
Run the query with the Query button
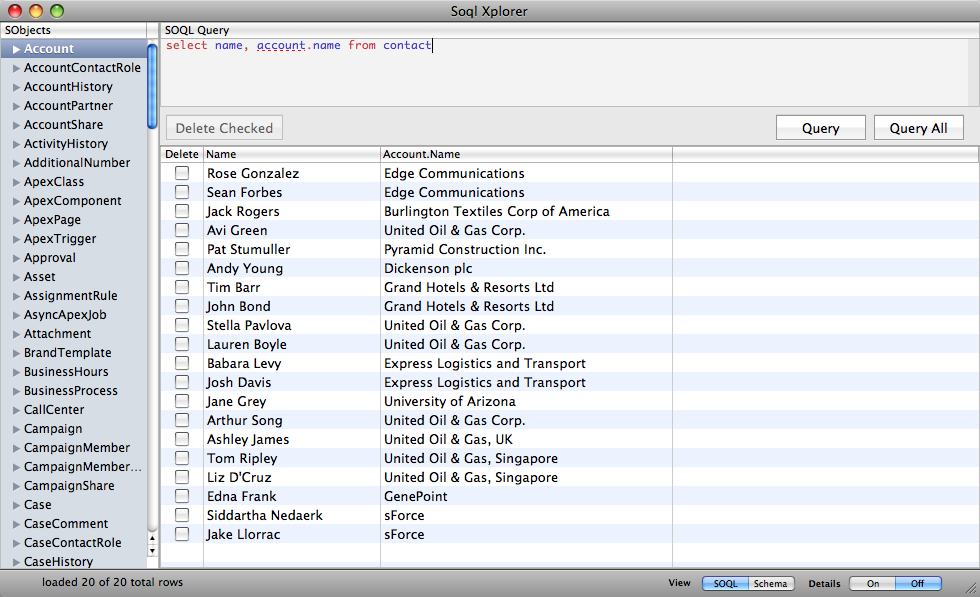pos(821,128)
